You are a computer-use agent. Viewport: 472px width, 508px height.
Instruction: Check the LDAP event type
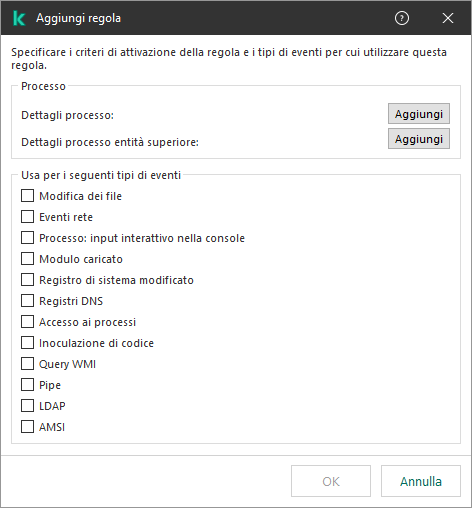coord(27,406)
